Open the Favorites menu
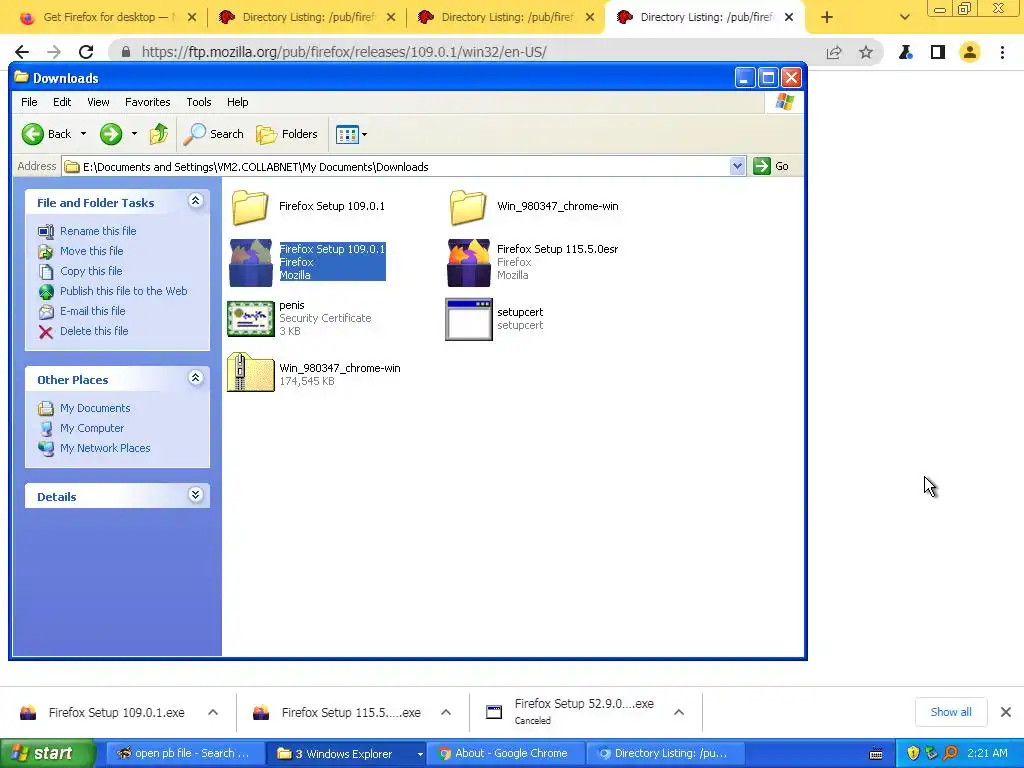This screenshot has height=768, width=1024. point(148,102)
